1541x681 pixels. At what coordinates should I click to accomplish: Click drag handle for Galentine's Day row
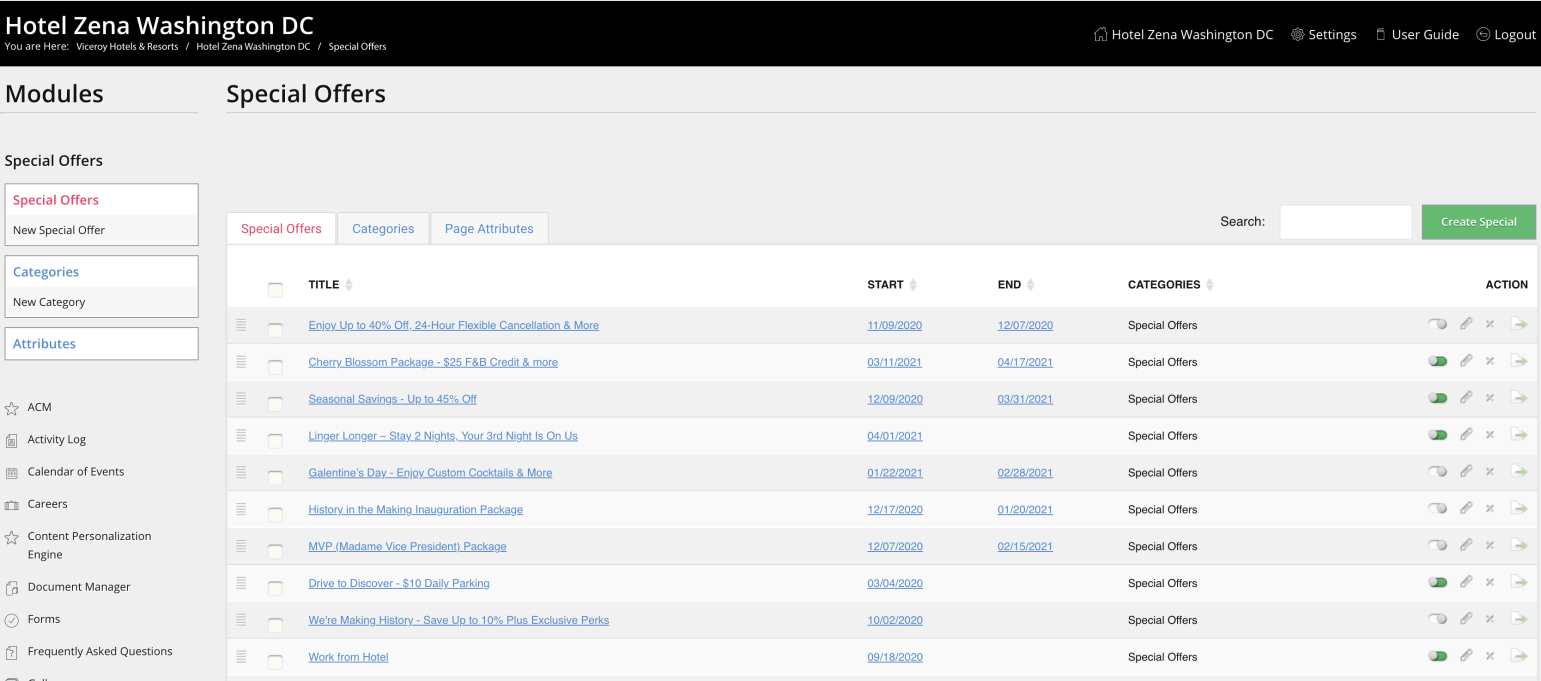tap(241, 472)
